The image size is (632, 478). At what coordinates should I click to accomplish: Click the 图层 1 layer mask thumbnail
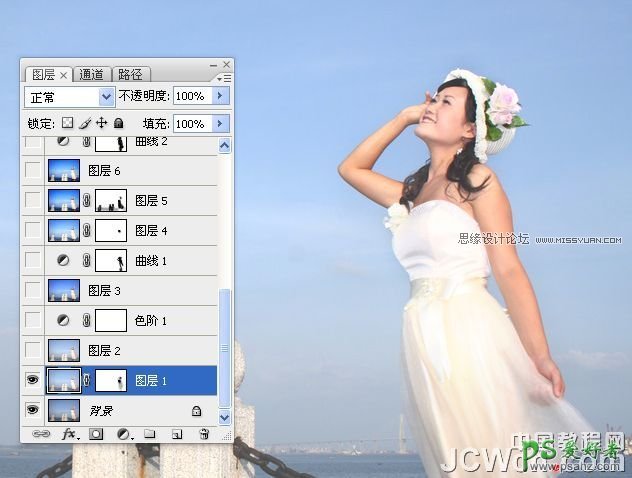(111, 380)
